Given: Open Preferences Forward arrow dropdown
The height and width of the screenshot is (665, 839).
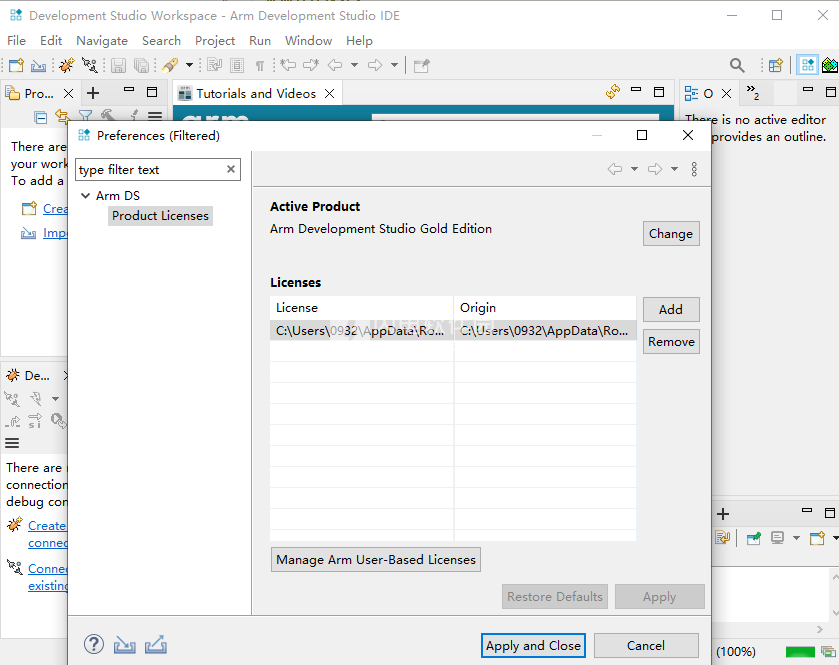Looking at the screenshot, I should tap(674, 169).
